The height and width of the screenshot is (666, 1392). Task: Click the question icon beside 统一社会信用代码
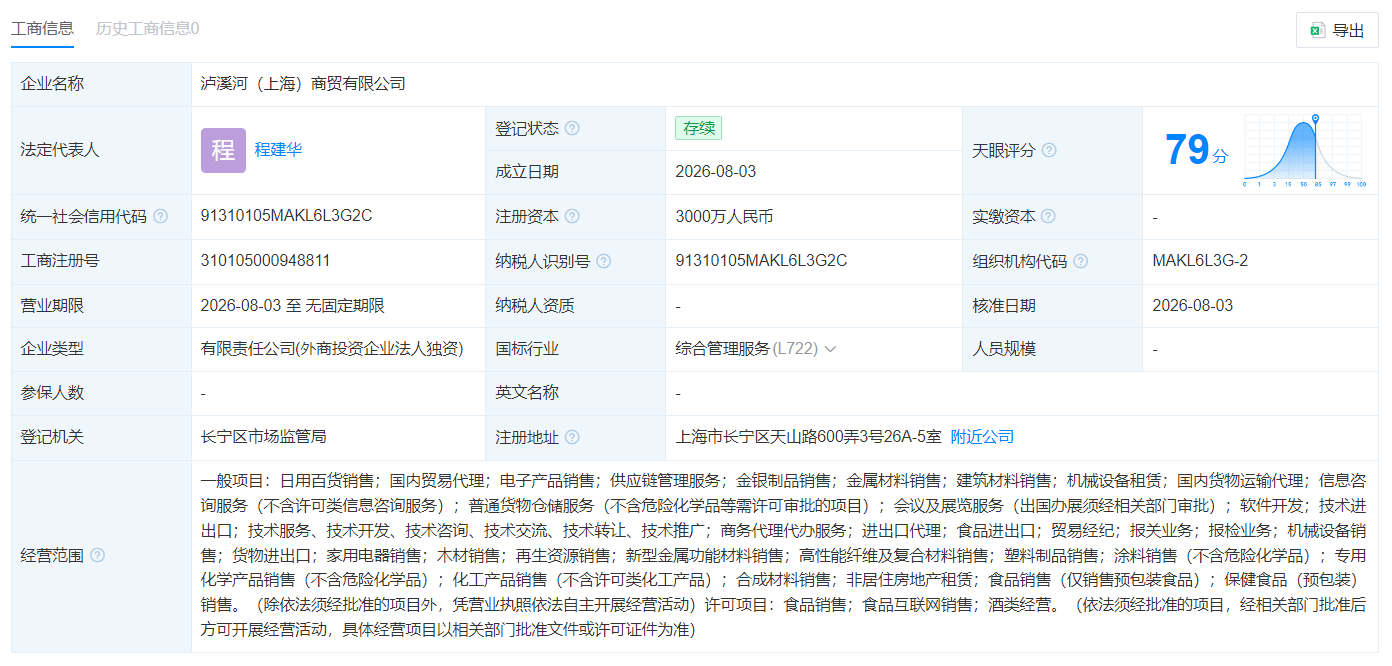pos(160,216)
